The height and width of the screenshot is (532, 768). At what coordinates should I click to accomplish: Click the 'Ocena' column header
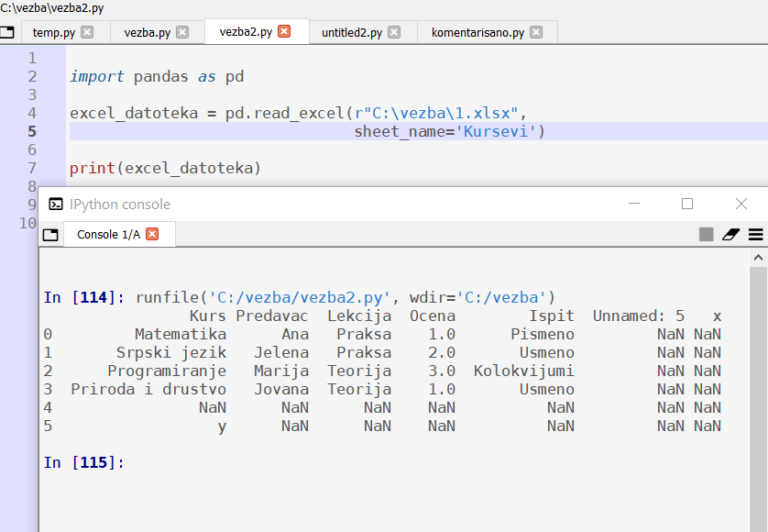pyautogui.click(x=432, y=316)
